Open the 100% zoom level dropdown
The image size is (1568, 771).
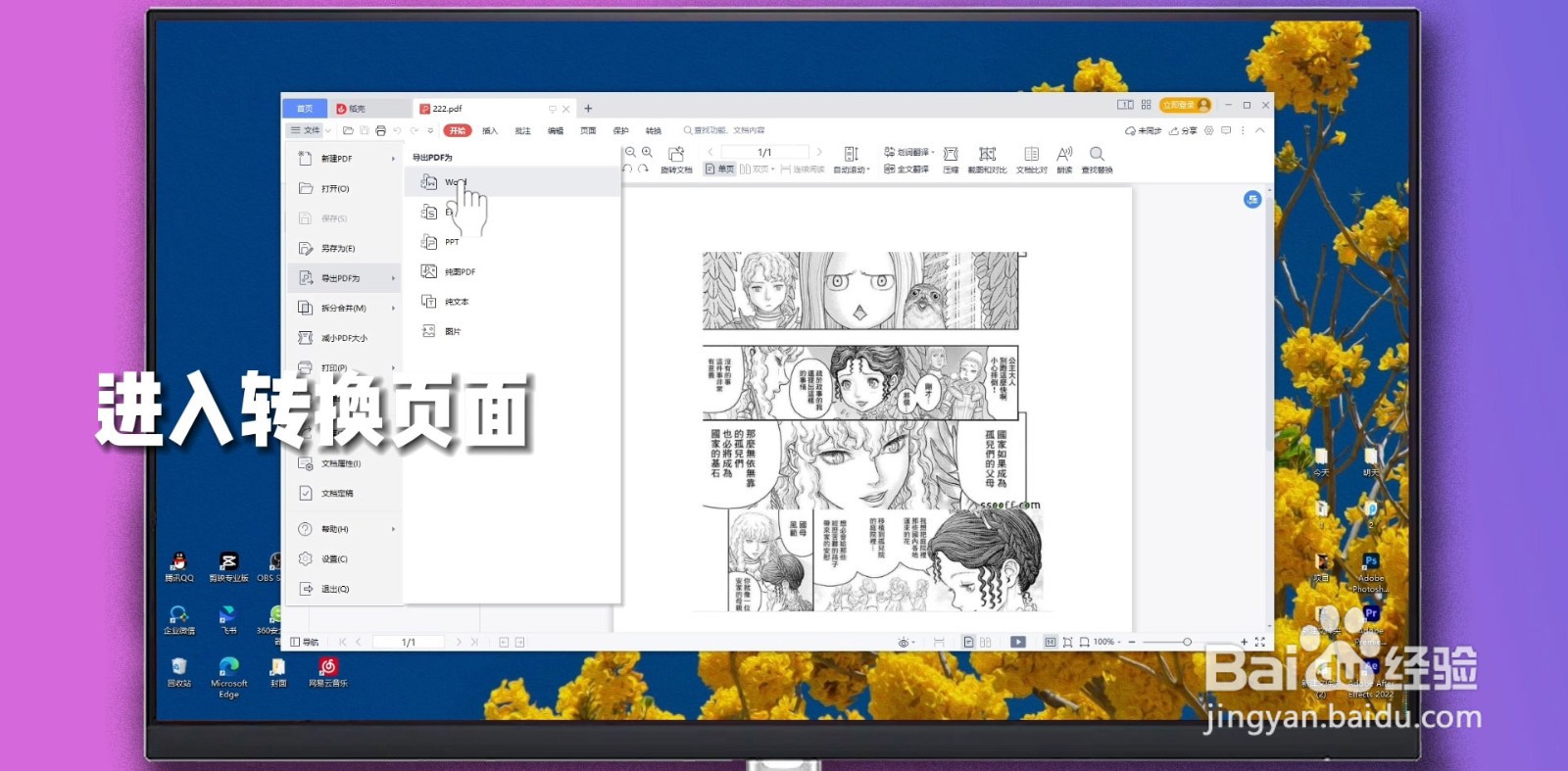(x=1107, y=642)
